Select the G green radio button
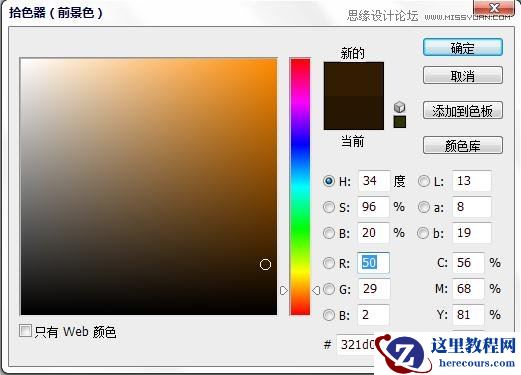 click(329, 289)
